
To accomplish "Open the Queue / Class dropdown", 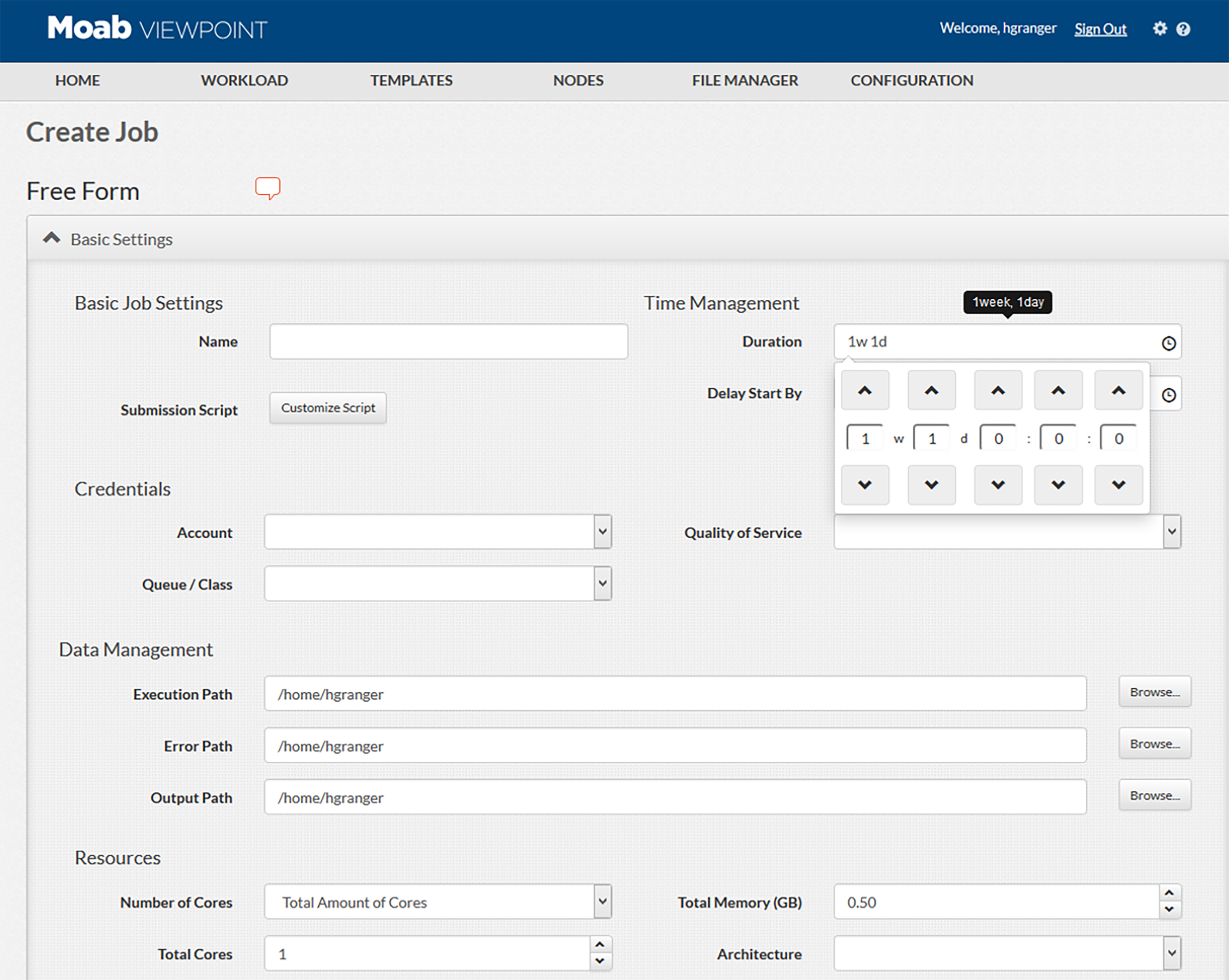I will [602, 583].
